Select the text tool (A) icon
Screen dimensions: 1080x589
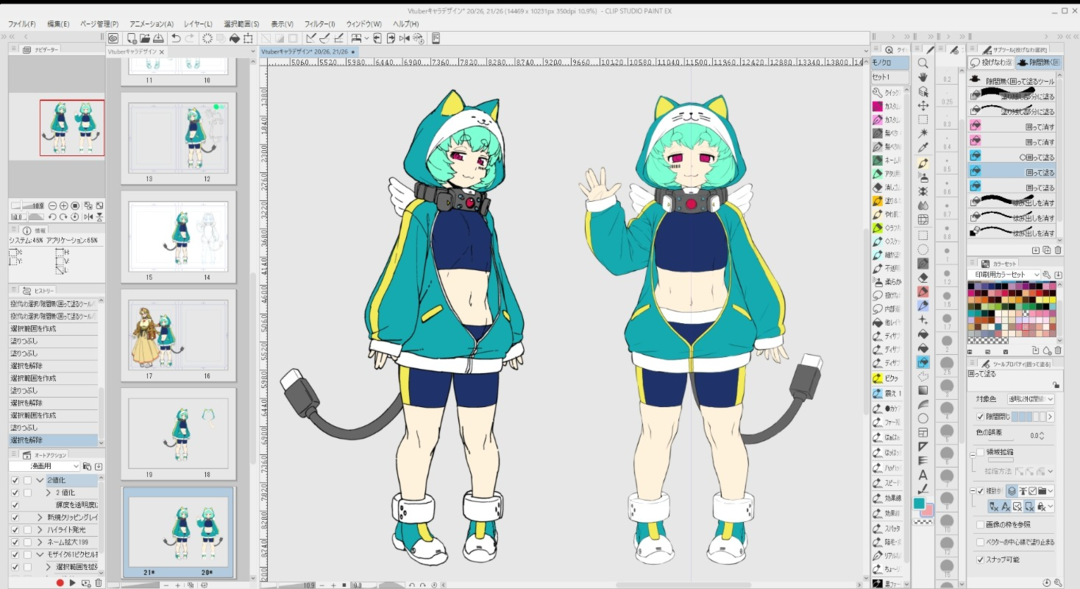[922, 475]
